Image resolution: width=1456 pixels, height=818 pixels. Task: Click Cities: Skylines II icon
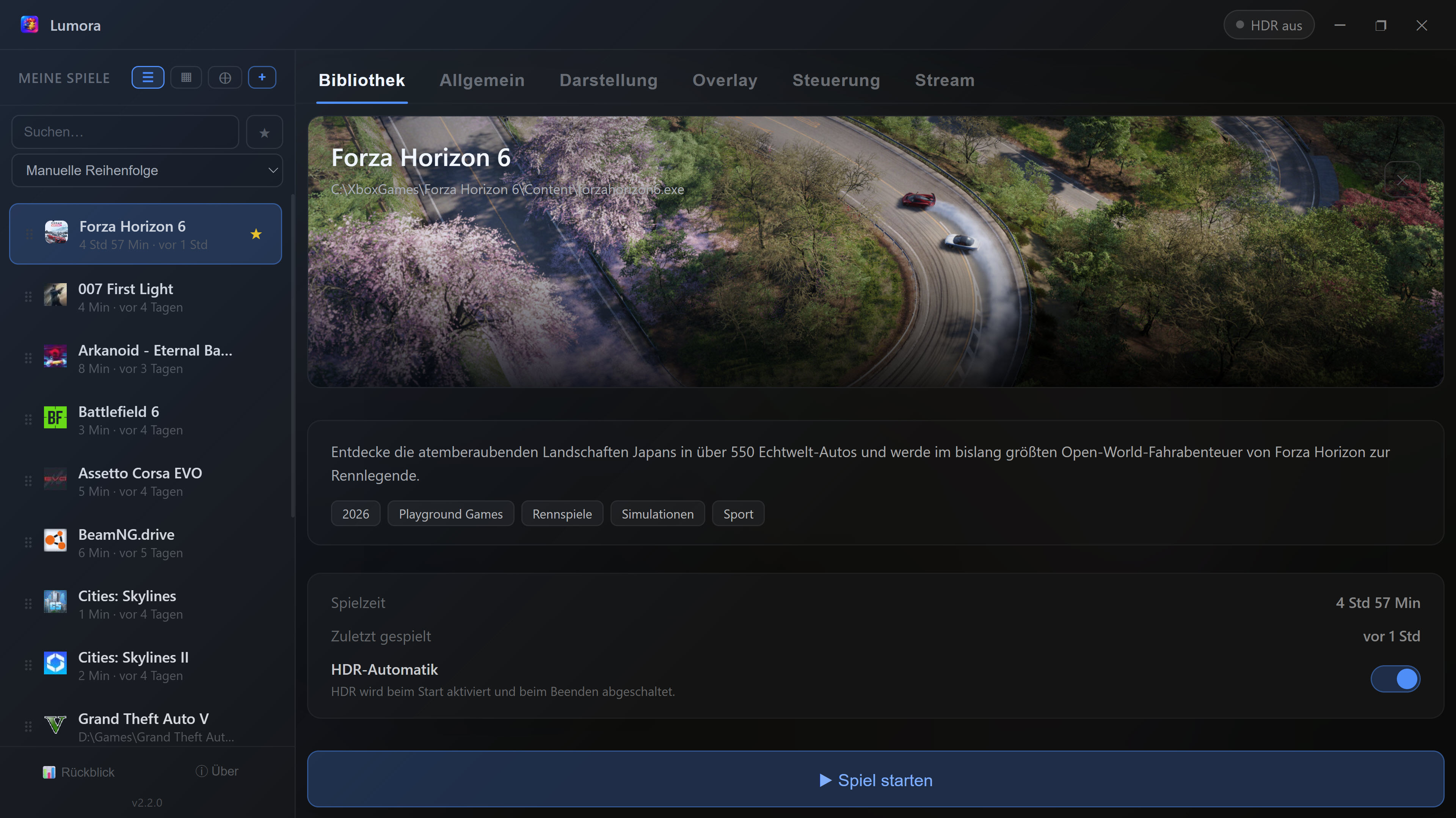(55, 663)
